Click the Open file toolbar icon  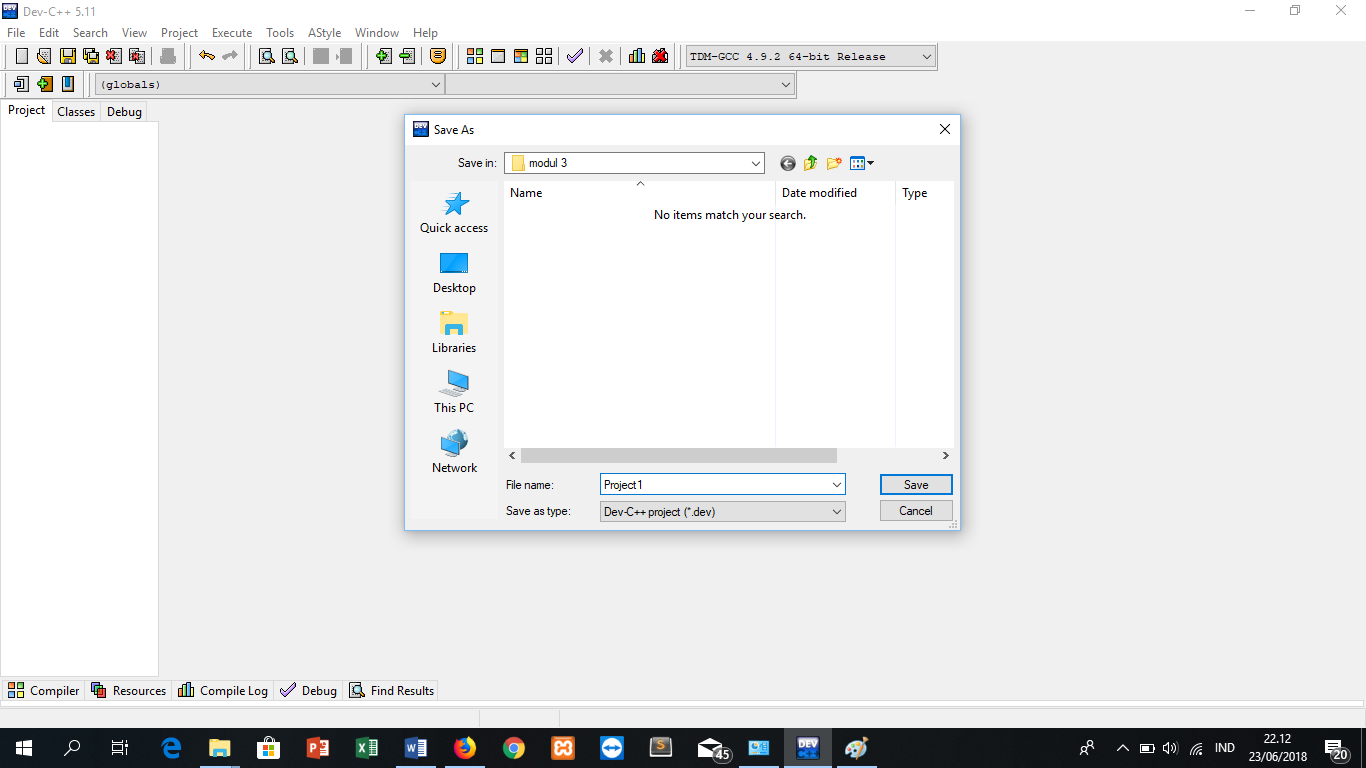[x=44, y=56]
